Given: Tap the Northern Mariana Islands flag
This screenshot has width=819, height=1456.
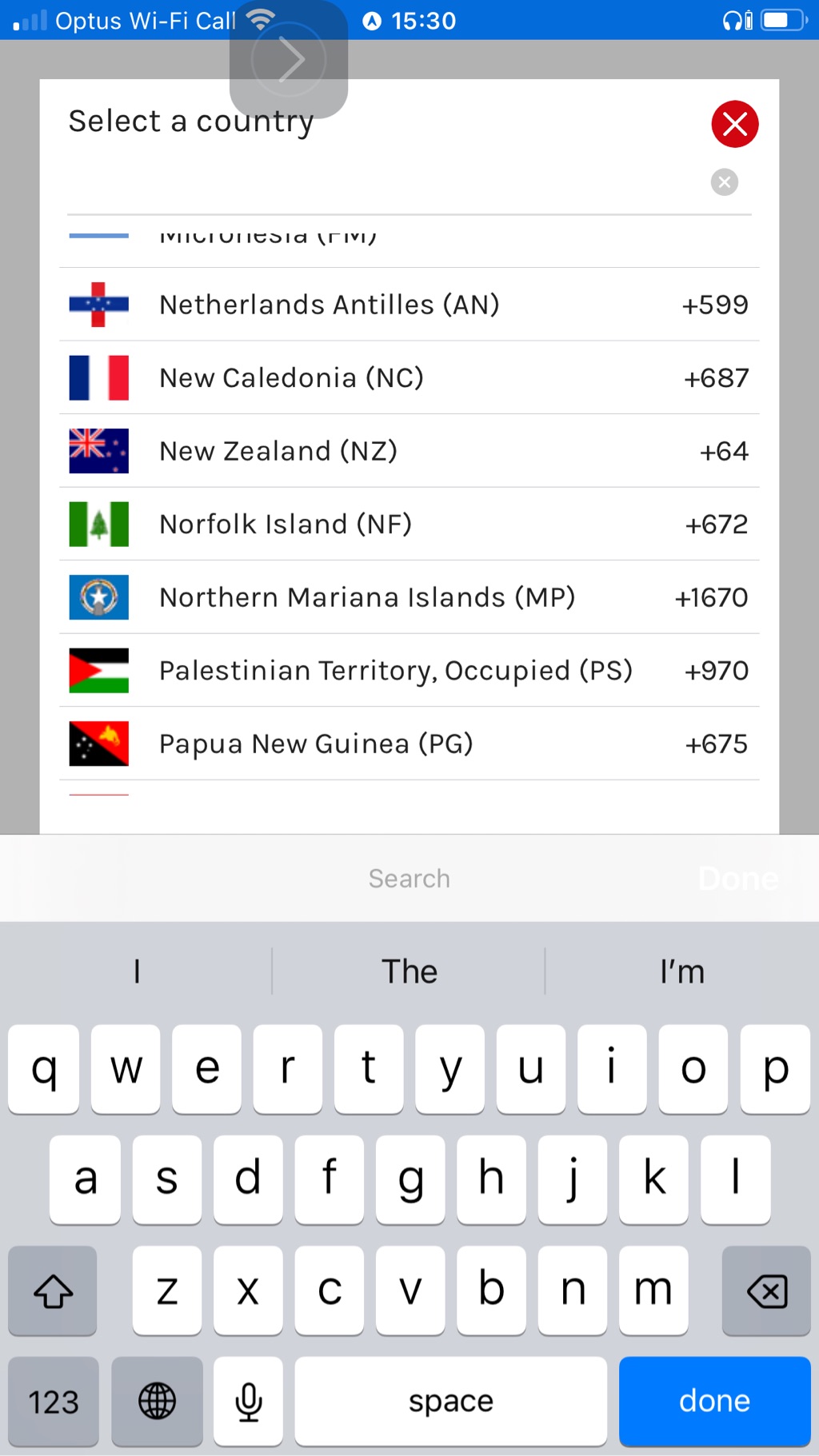Looking at the screenshot, I should pos(98,597).
